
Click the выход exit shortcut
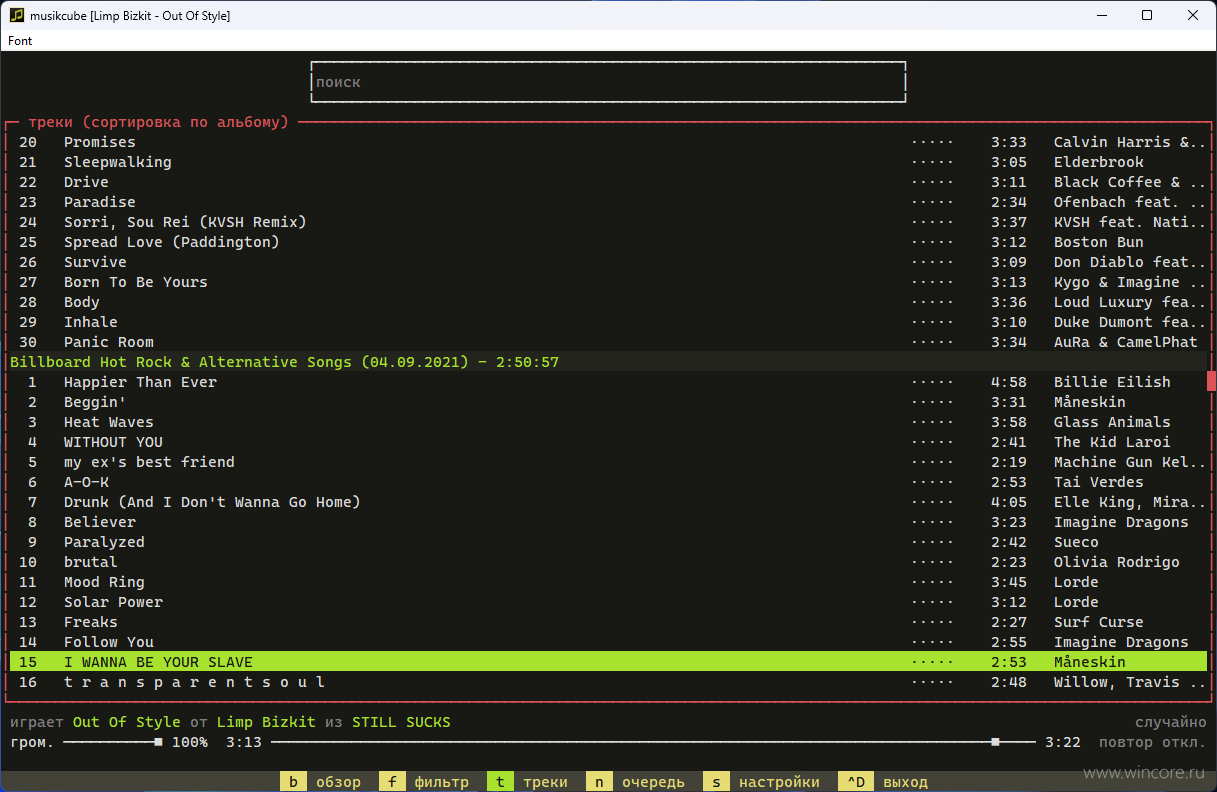pos(882,782)
